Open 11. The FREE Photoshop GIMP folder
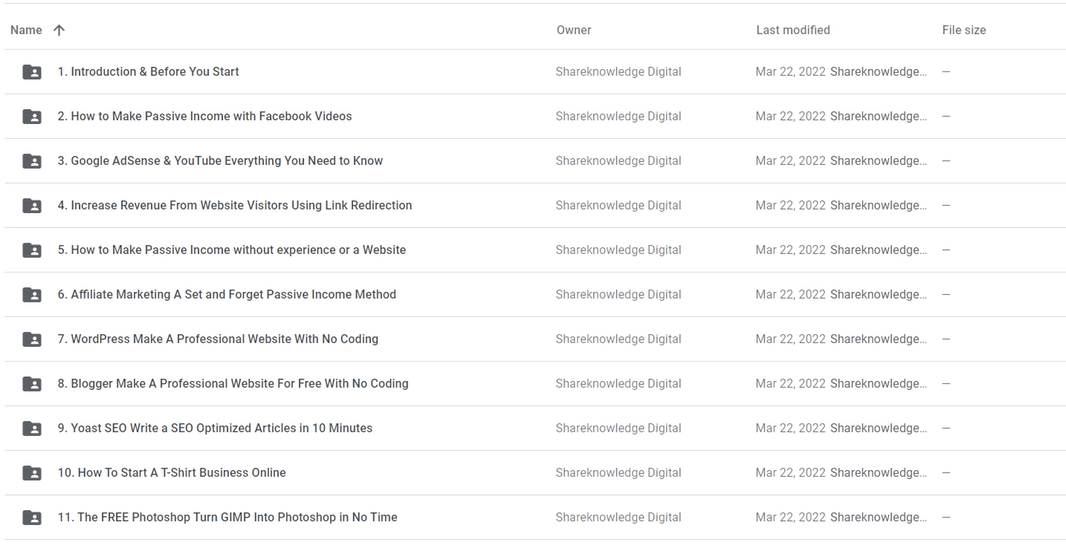This screenshot has height=554, width=1066. tap(227, 518)
